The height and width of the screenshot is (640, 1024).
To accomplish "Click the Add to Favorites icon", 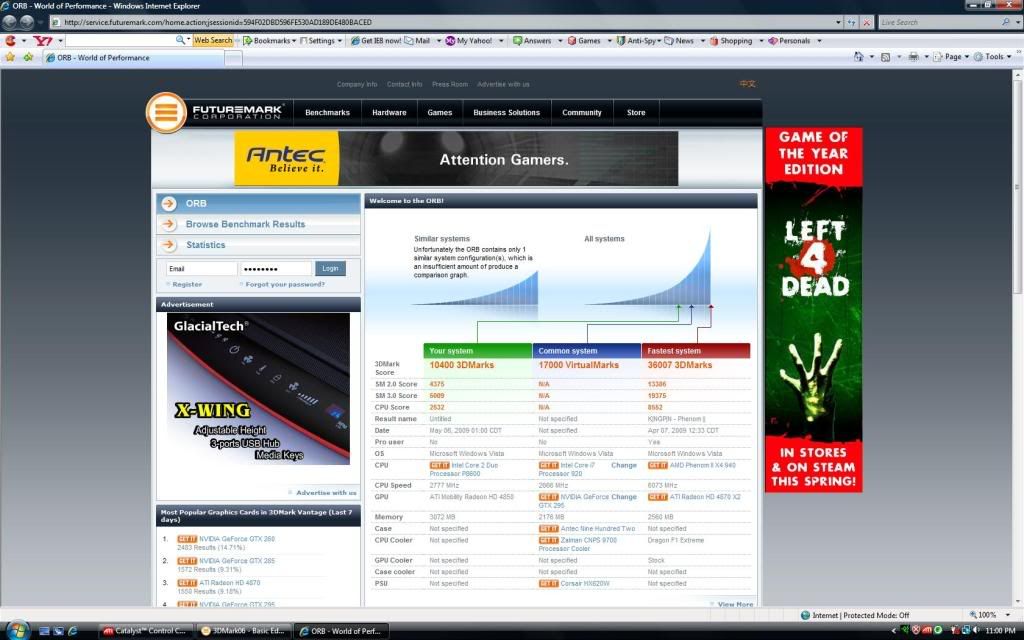I will [x=28, y=57].
